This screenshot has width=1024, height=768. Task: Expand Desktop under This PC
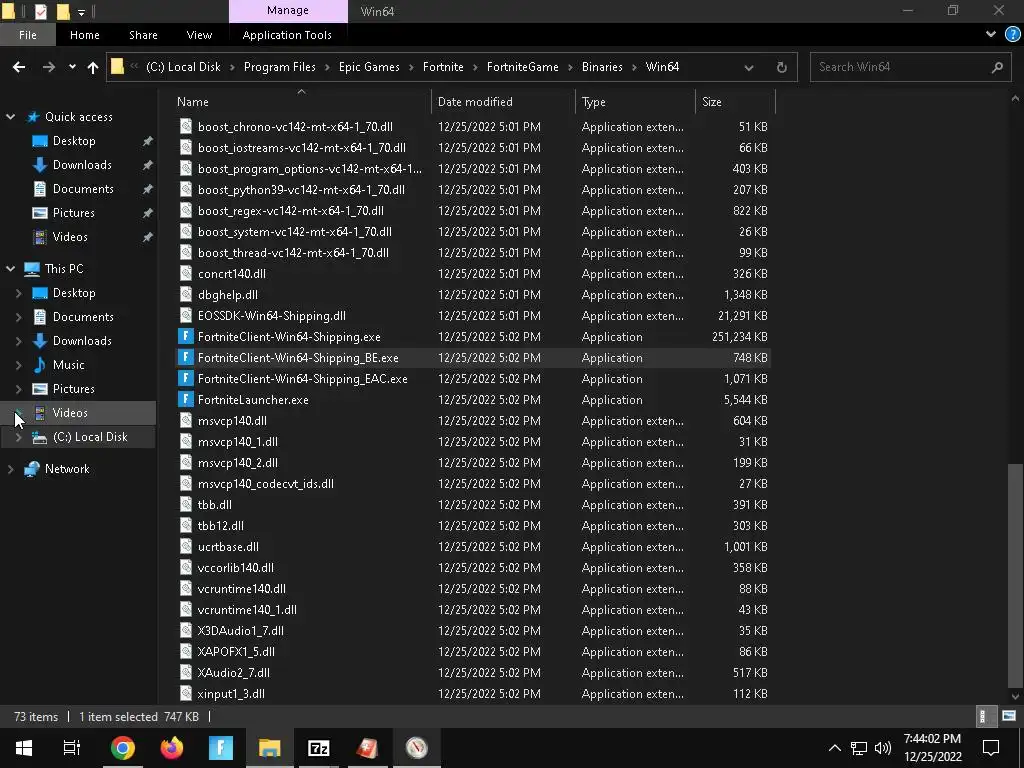point(18,293)
